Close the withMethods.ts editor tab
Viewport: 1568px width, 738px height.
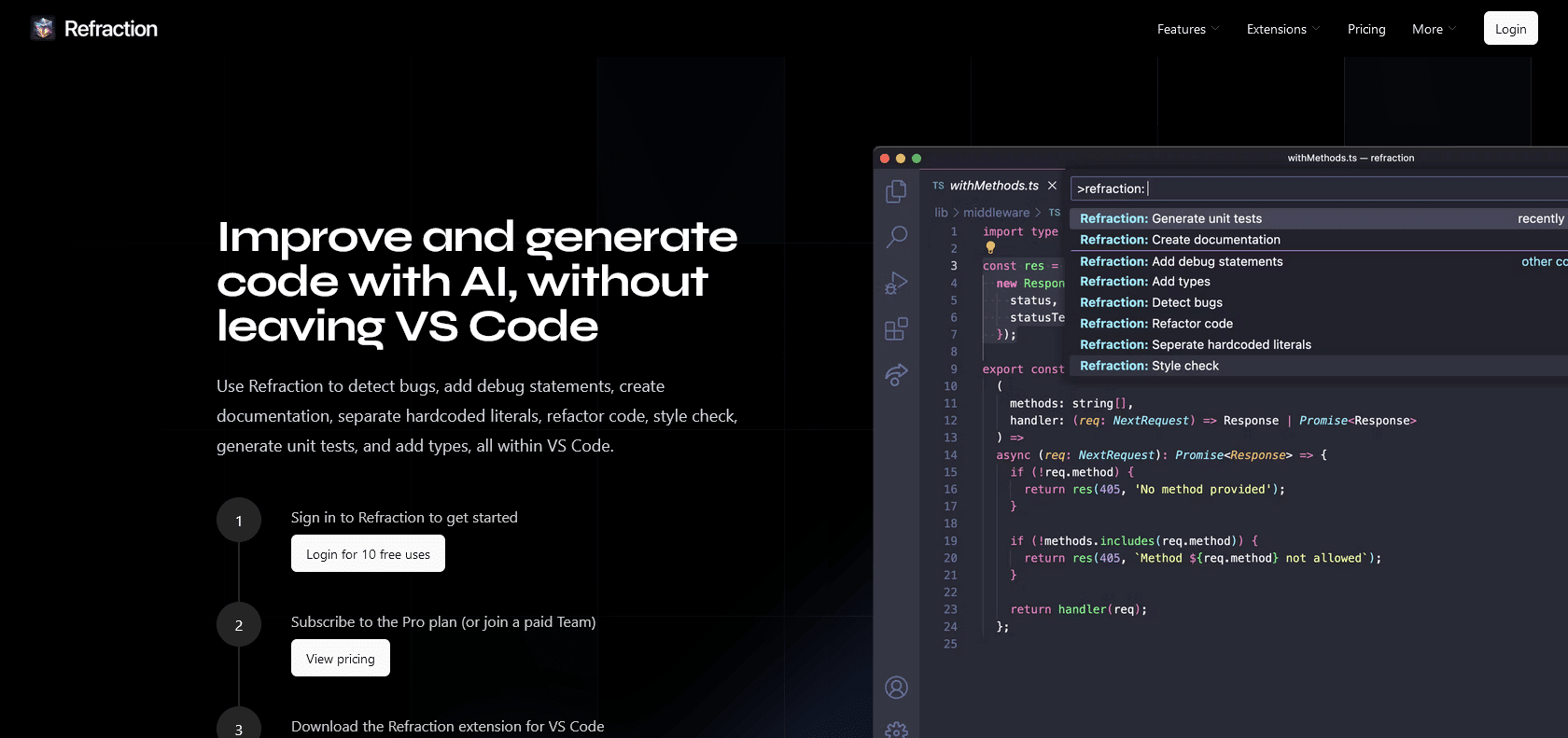click(1052, 186)
